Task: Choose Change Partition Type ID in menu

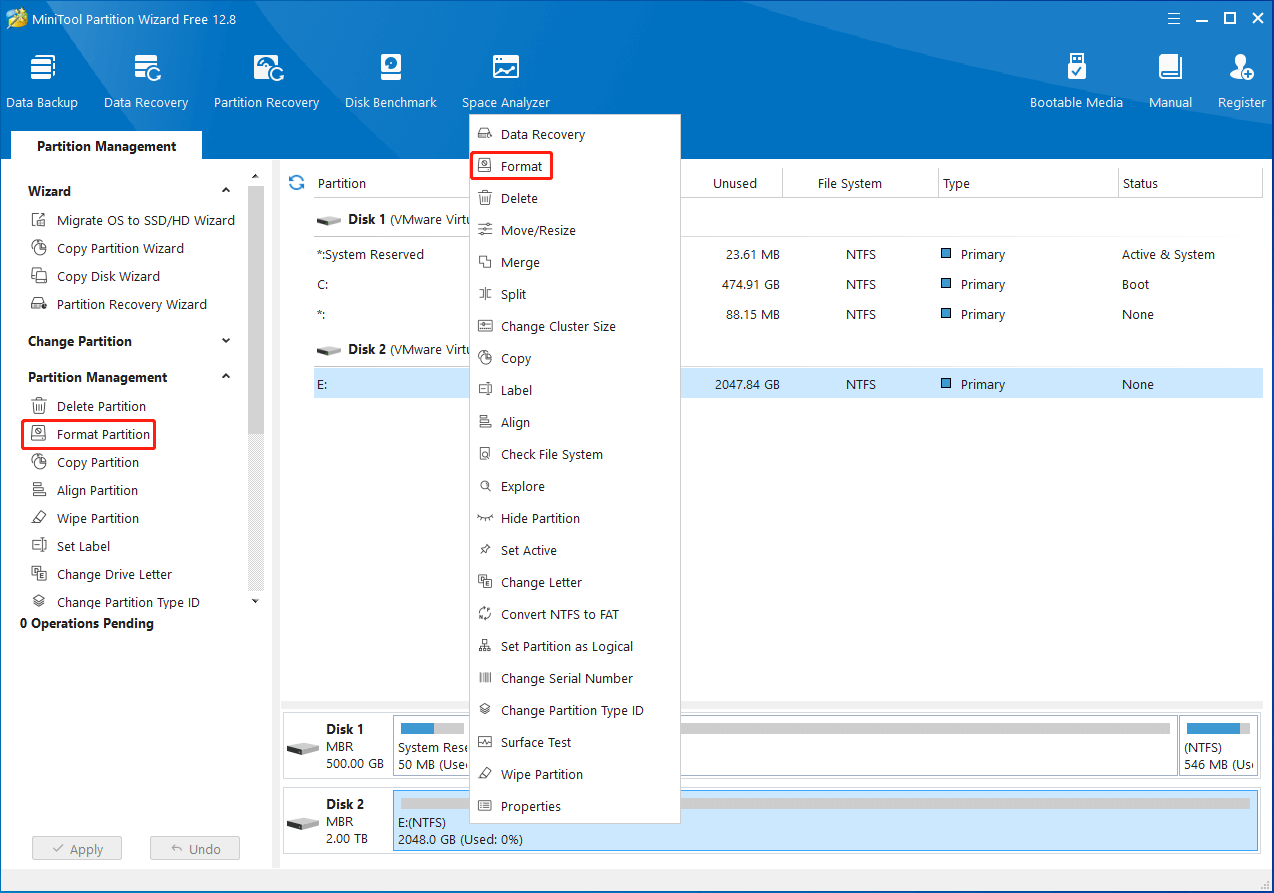Action: 575,710
